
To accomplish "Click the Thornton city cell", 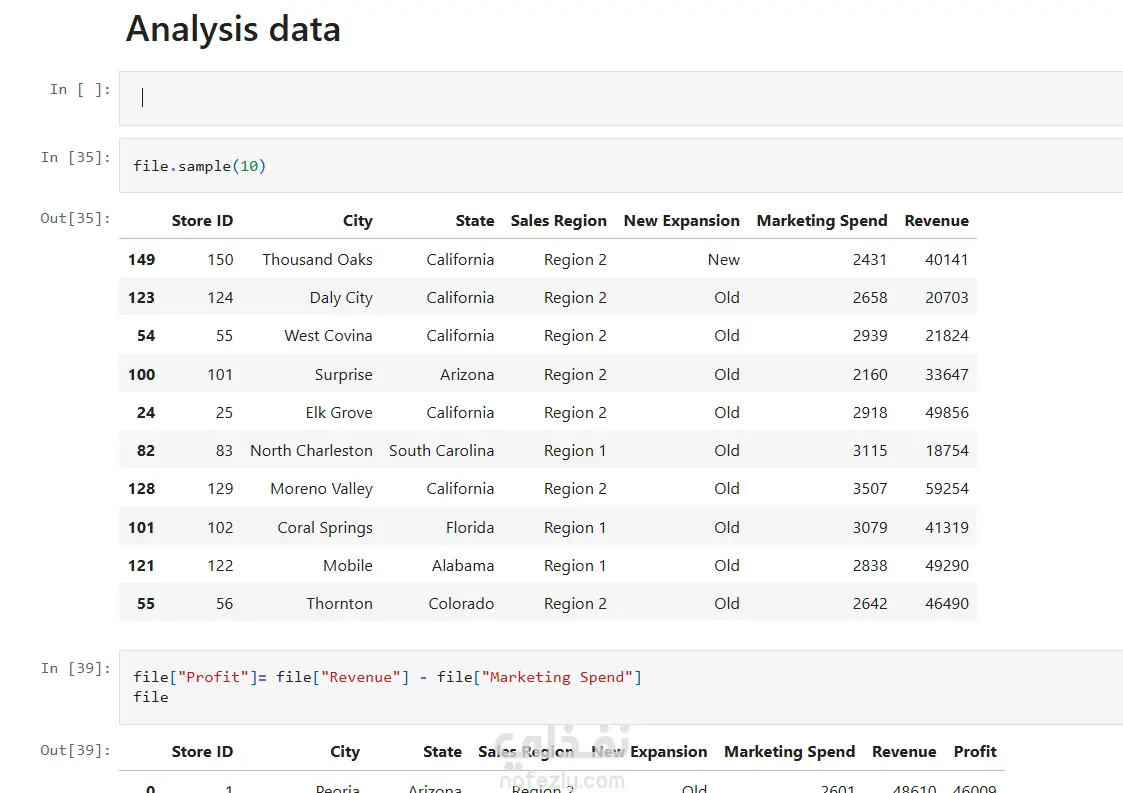I will click(x=339, y=603).
